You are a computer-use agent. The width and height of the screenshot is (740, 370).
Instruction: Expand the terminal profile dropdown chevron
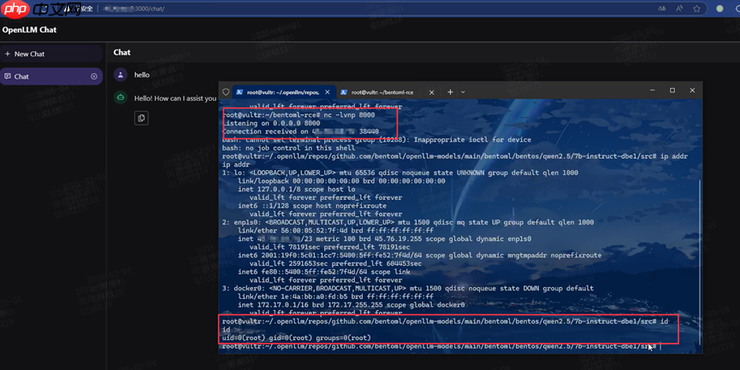click(463, 92)
